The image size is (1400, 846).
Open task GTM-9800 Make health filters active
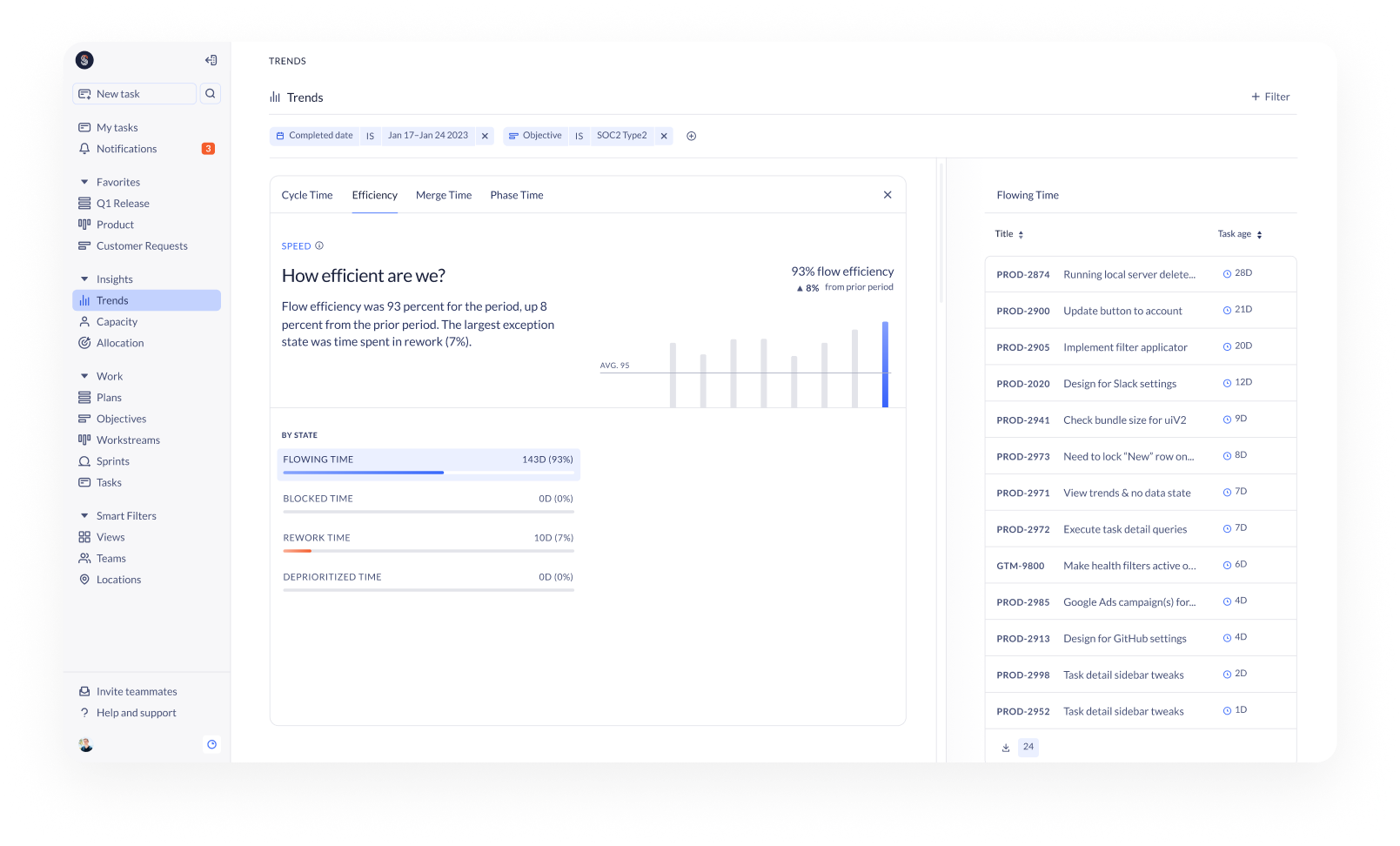point(1141,566)
